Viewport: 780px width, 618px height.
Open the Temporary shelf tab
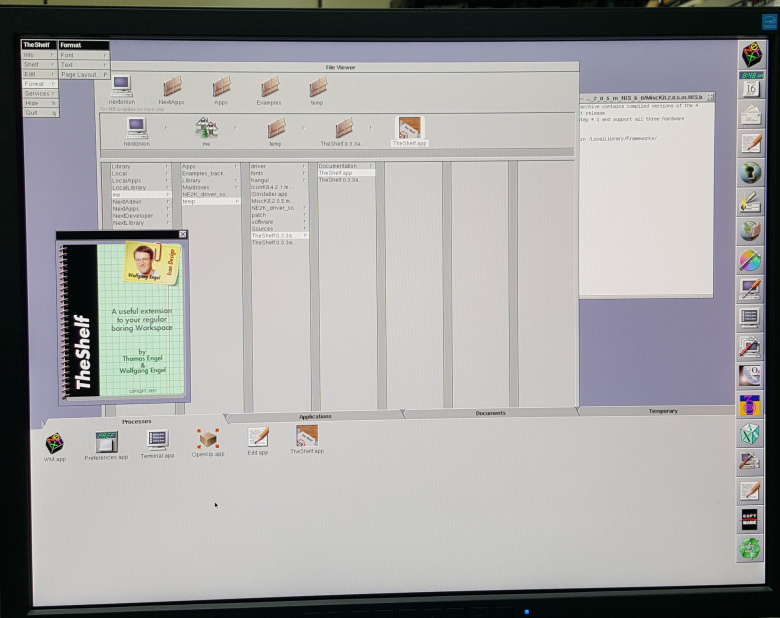click(x=662, y=411)
